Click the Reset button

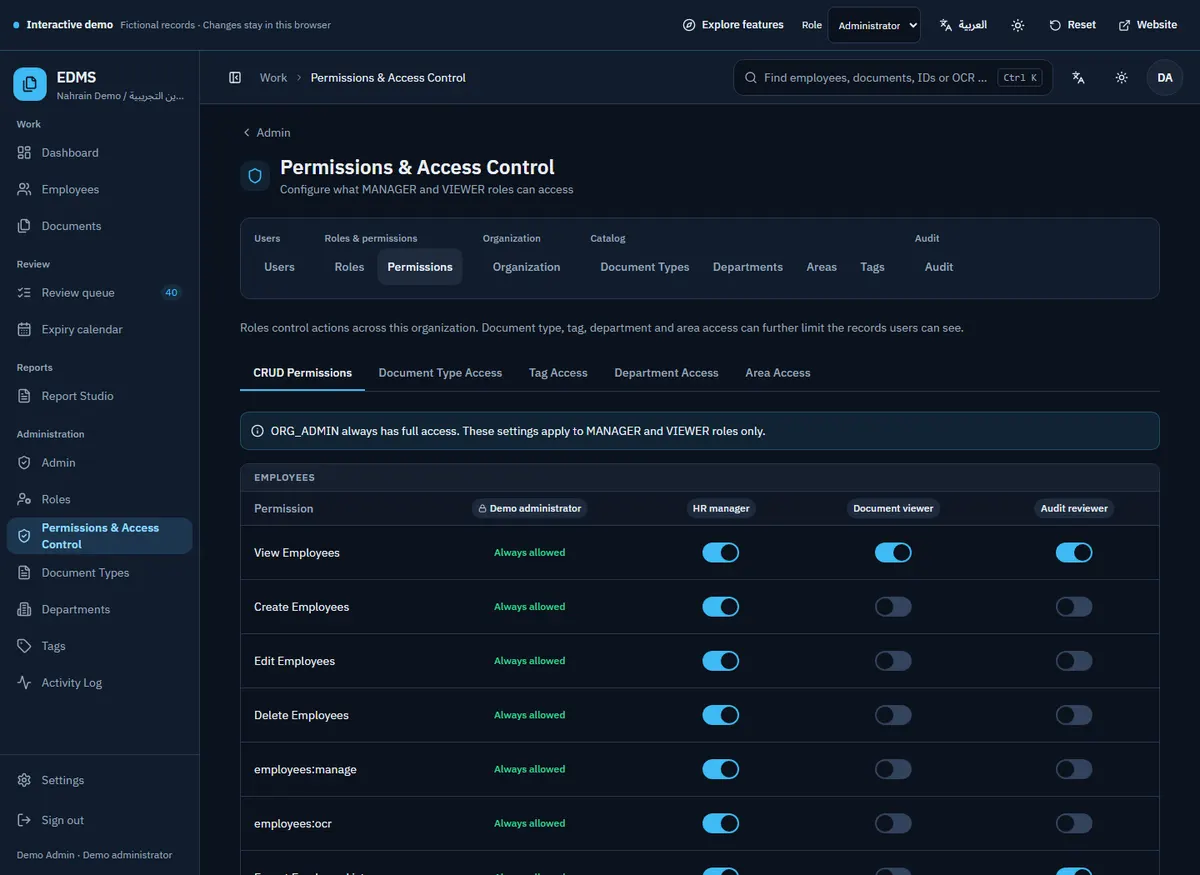(1072, 25)
